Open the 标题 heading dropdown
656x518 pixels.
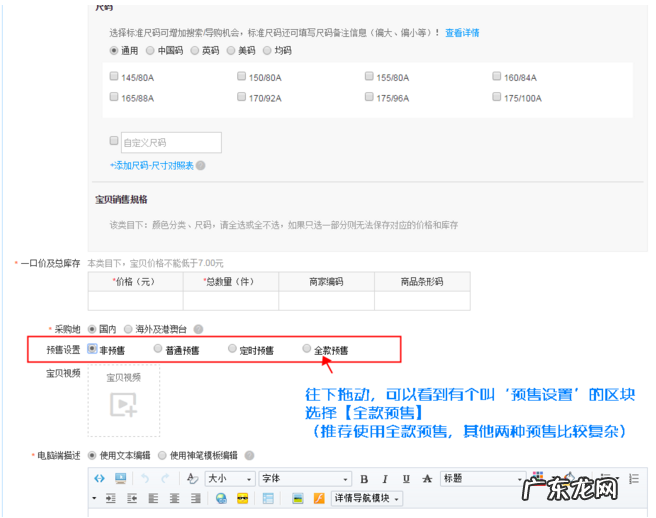(483, 479)
